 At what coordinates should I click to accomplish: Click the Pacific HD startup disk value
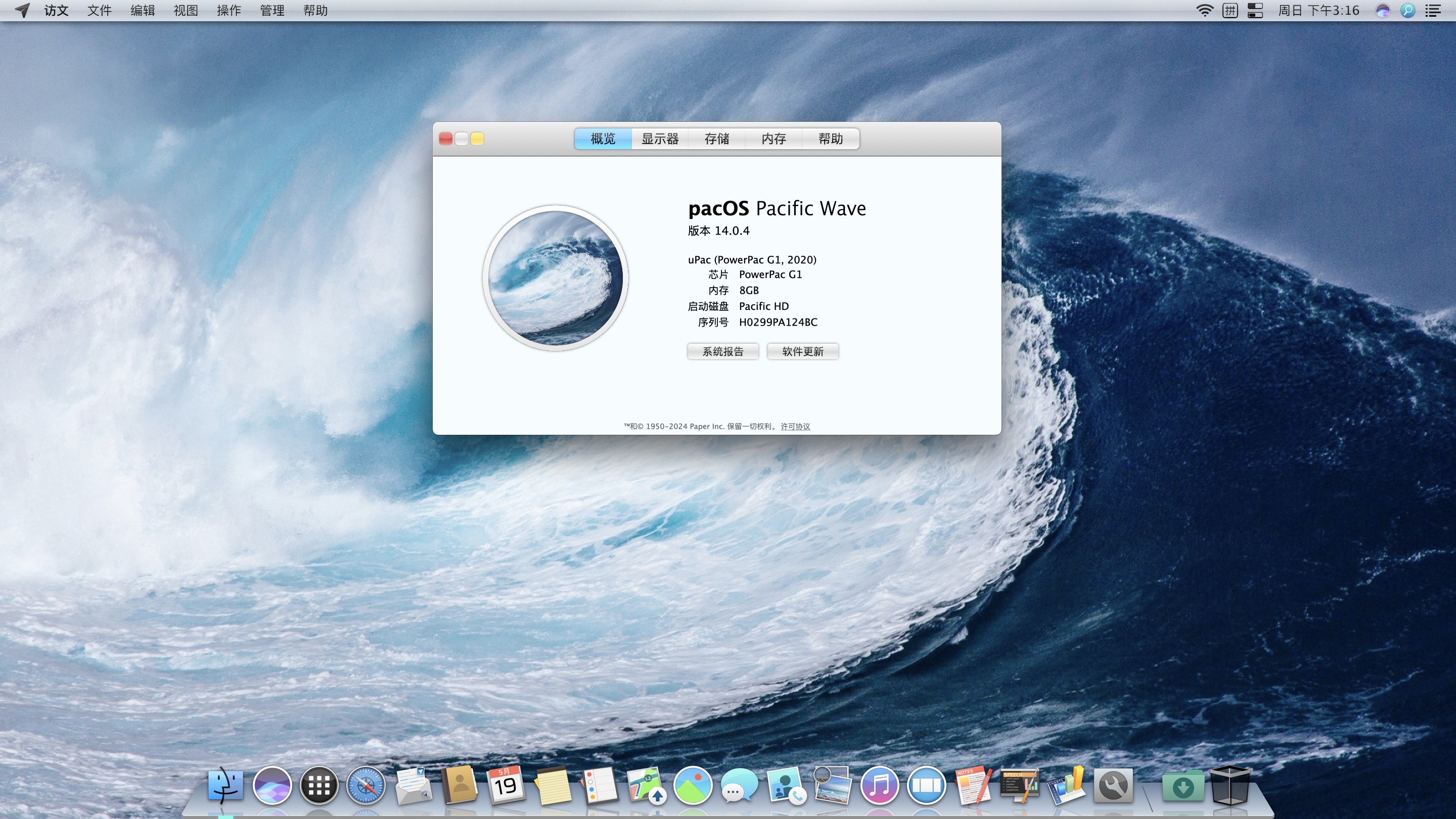763,306
